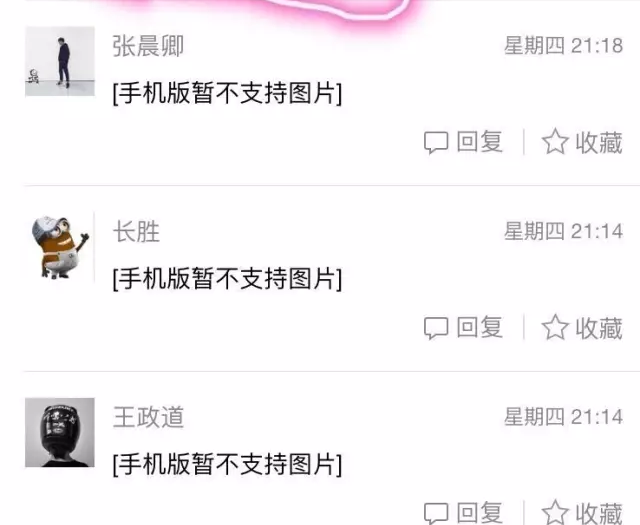Tap the username 张晨卿
Viewport: 640px width, 525px height.
(x=148, y=46)
